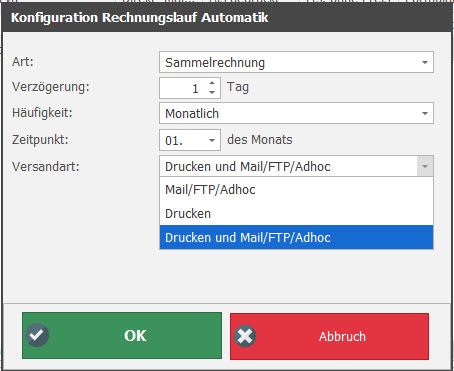Decrease Verzögerung with the down arrow
This screenshot has height=371, width=454.
212,92
